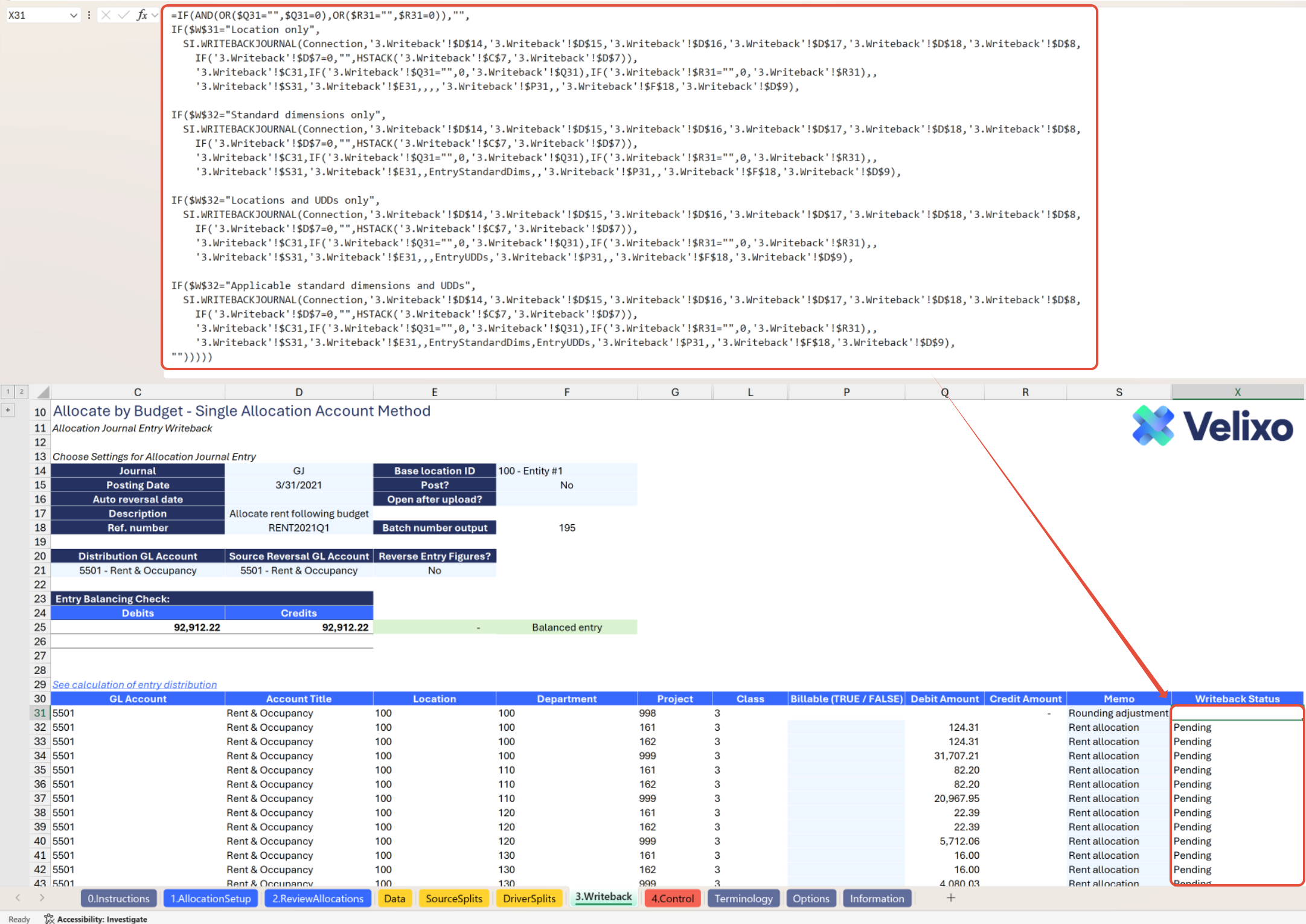Click the Cancel formula X icon
Viewport: 1306px width, 924px height.
106,15
